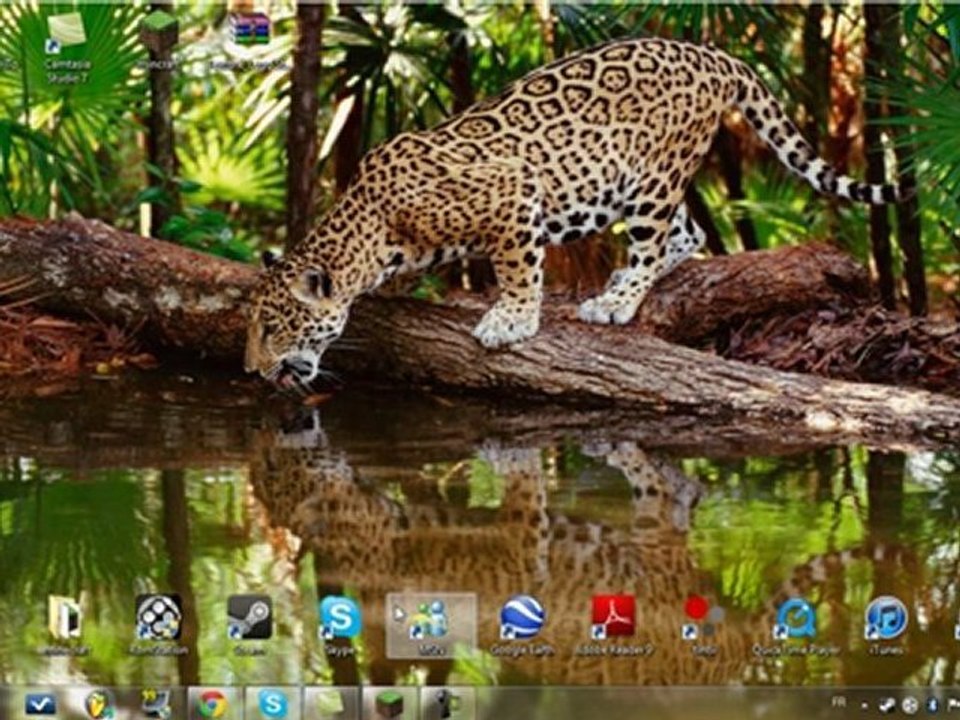Click blue checkmark icon in taskbar

pos(40,704)
